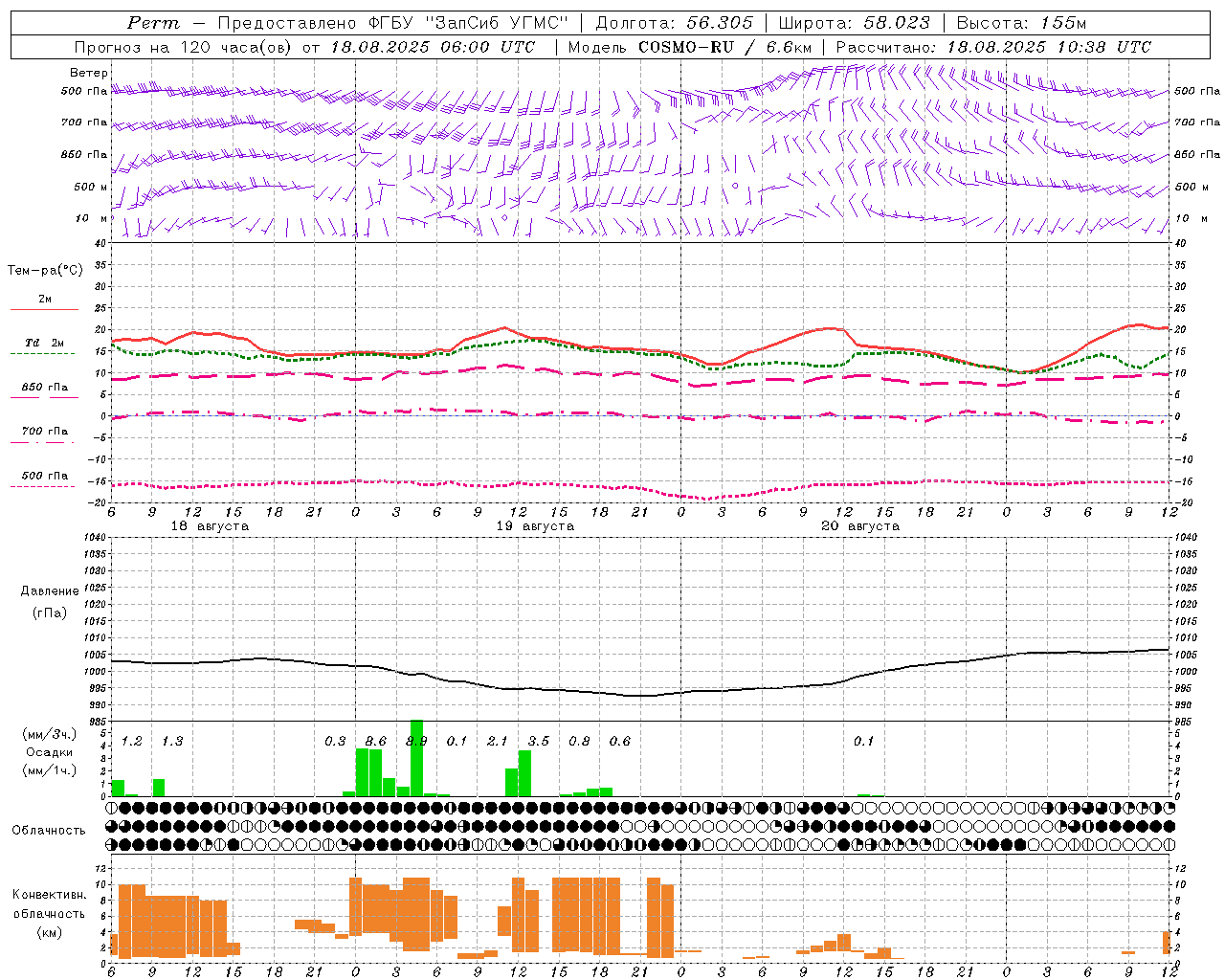Click the calculation time "18.08.2025 10:38 UTC"
This screenshot has height=980, width=1225.
(1049, 47)
